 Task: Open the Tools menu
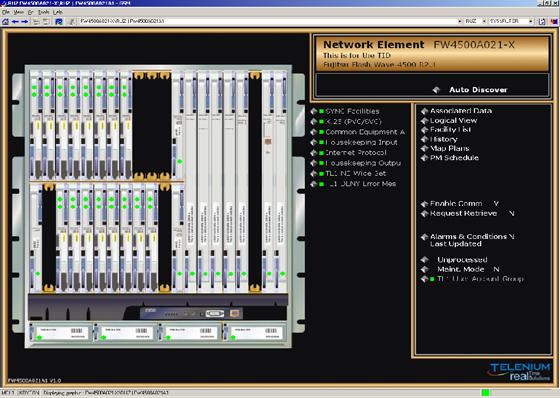(43, 12)
